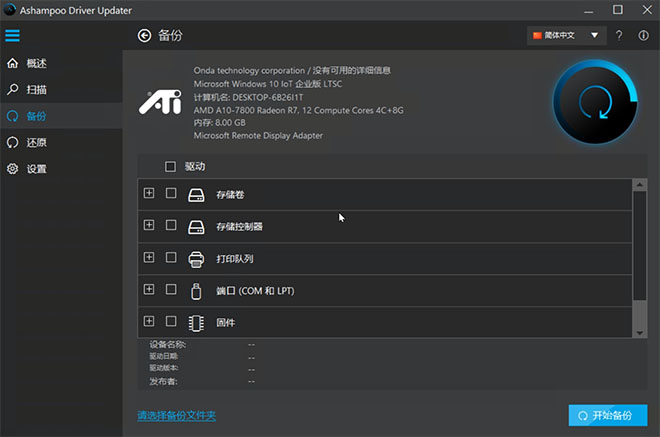Click the 打印队列 printer icon
The height and width of the screenshot is (437, 660).
[x=196, y=259]
